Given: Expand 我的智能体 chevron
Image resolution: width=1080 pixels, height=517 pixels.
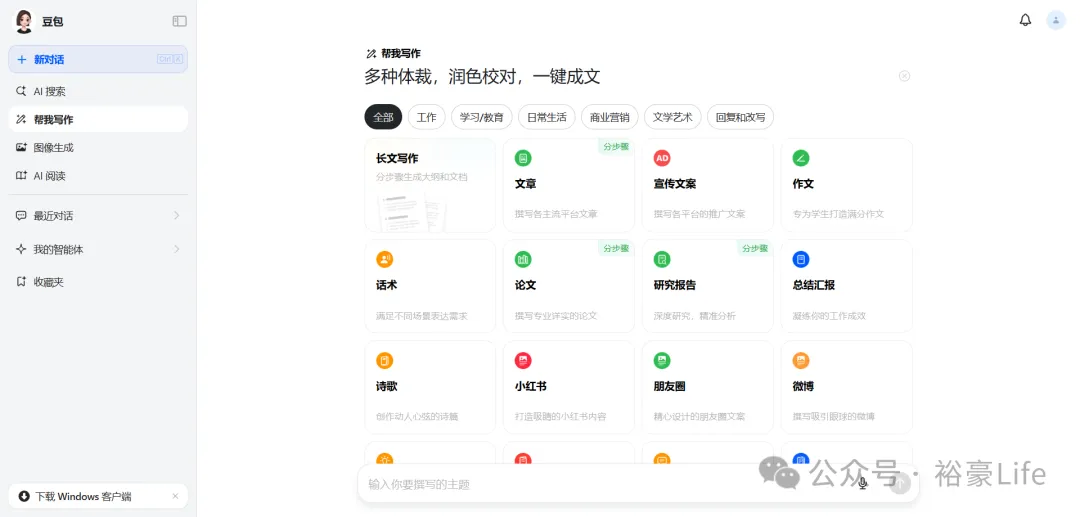Looking at the screenshot, I should tap(176, 249).
